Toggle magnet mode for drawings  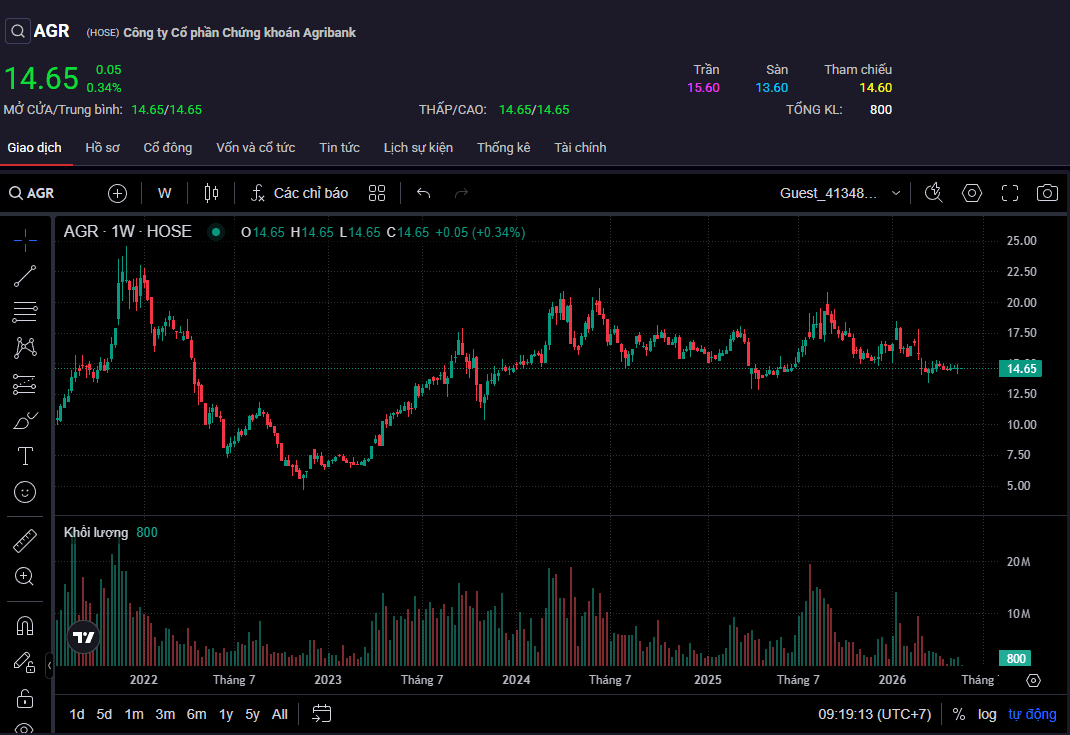coord(25,626)
